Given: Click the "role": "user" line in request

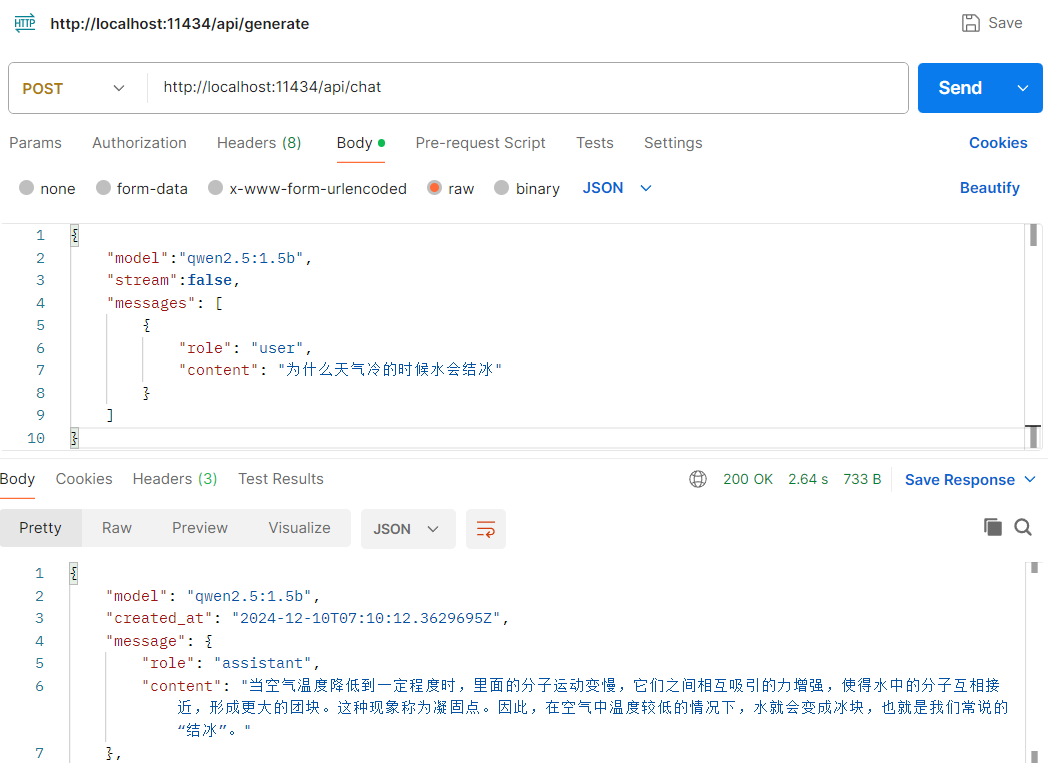Looking at the screenshot, I should 245,348.
